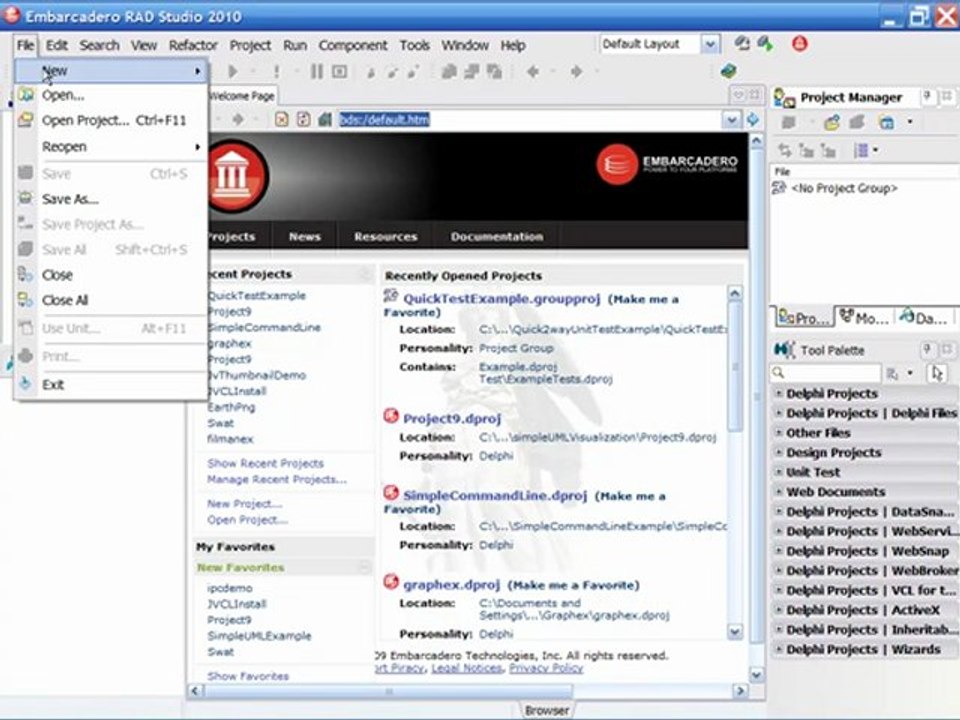
Task: Choose Open Project in File menu
Action: [x=111, y=121]
